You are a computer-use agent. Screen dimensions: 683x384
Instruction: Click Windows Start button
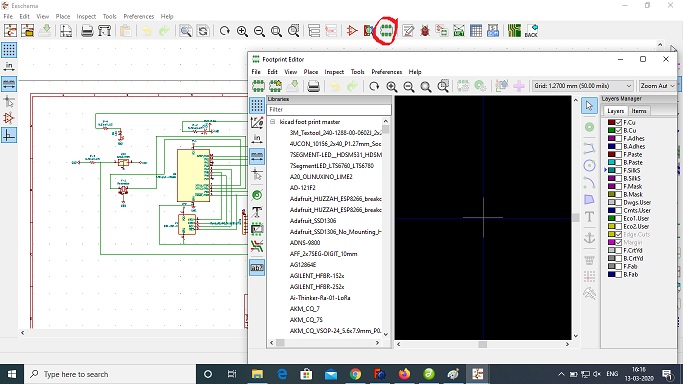[x=12, y=374]
